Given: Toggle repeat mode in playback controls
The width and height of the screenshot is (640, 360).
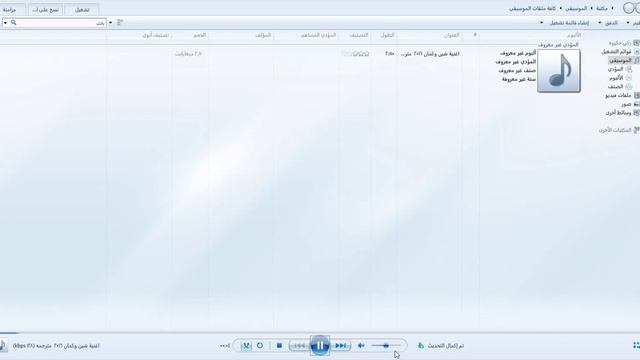Looking at the screenshot, I should pos(260,346).
